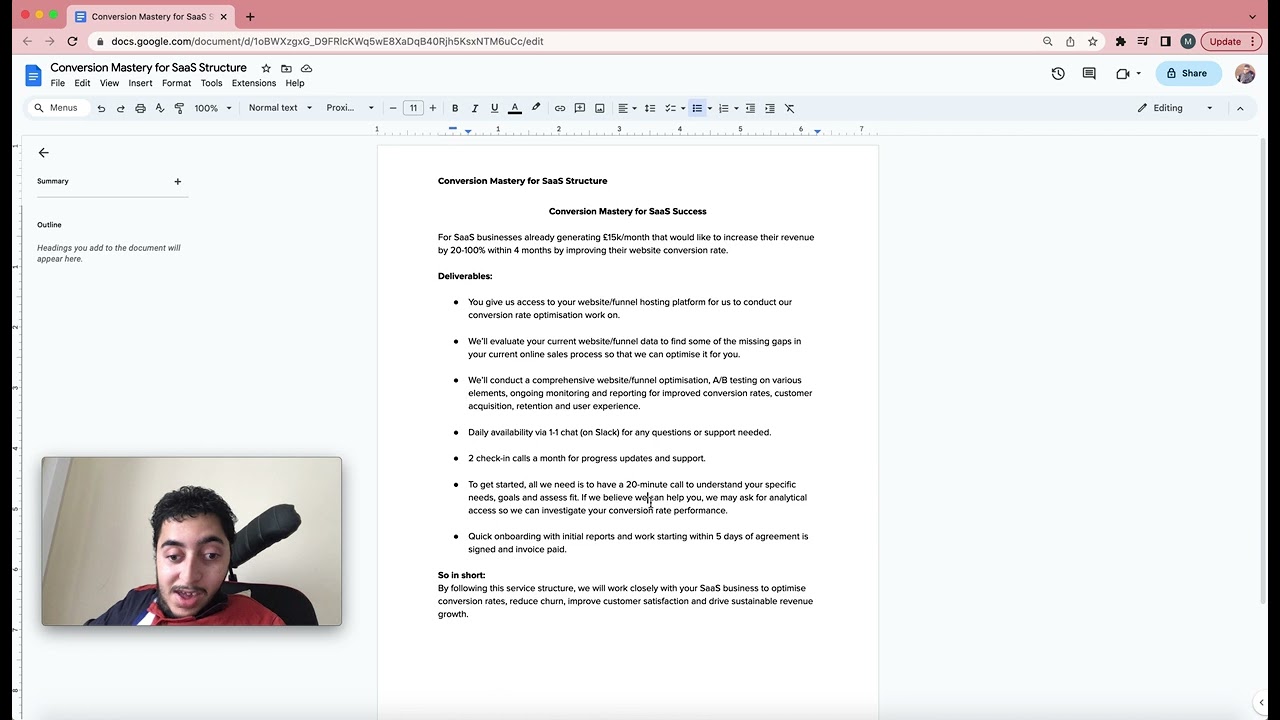1280x720 pixels.
Task: Click the Chrome Update button
Action: (x=1232, y=42)
